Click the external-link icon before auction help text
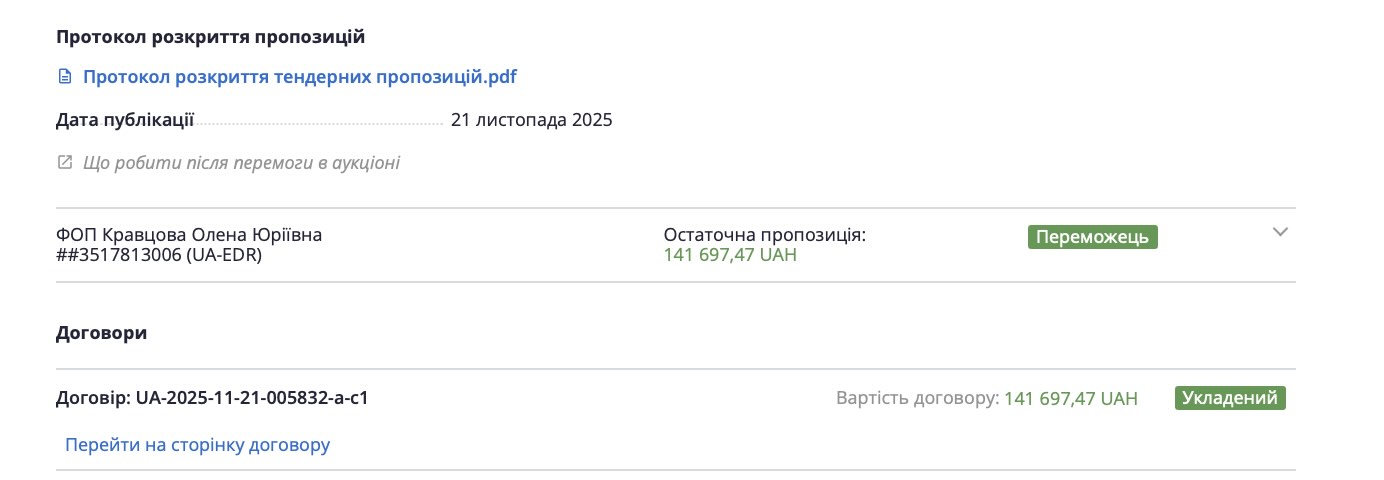 [65, 162]
